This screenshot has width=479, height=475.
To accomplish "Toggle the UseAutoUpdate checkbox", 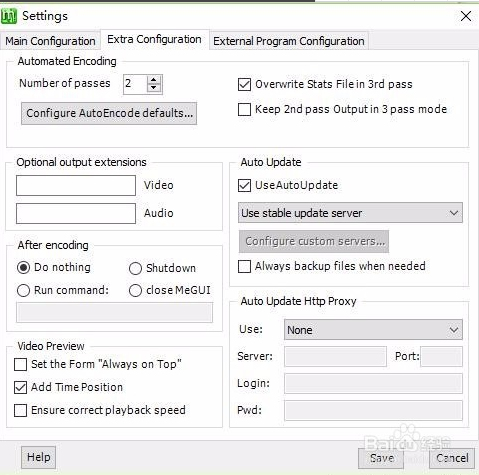I will [x=244, y=185].
